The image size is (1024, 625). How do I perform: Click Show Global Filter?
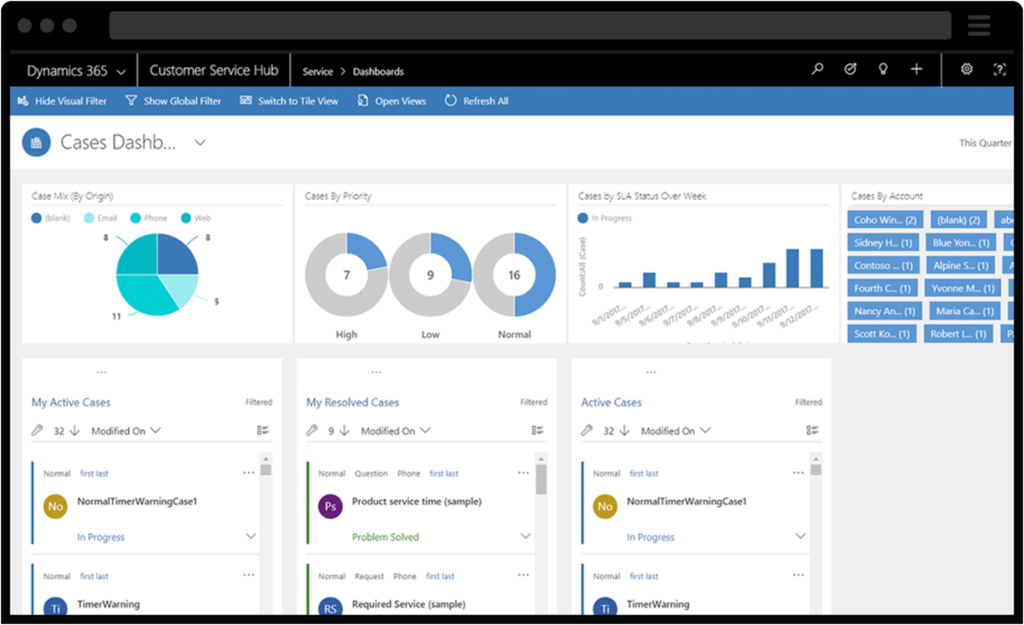click(x=173, y=101)
